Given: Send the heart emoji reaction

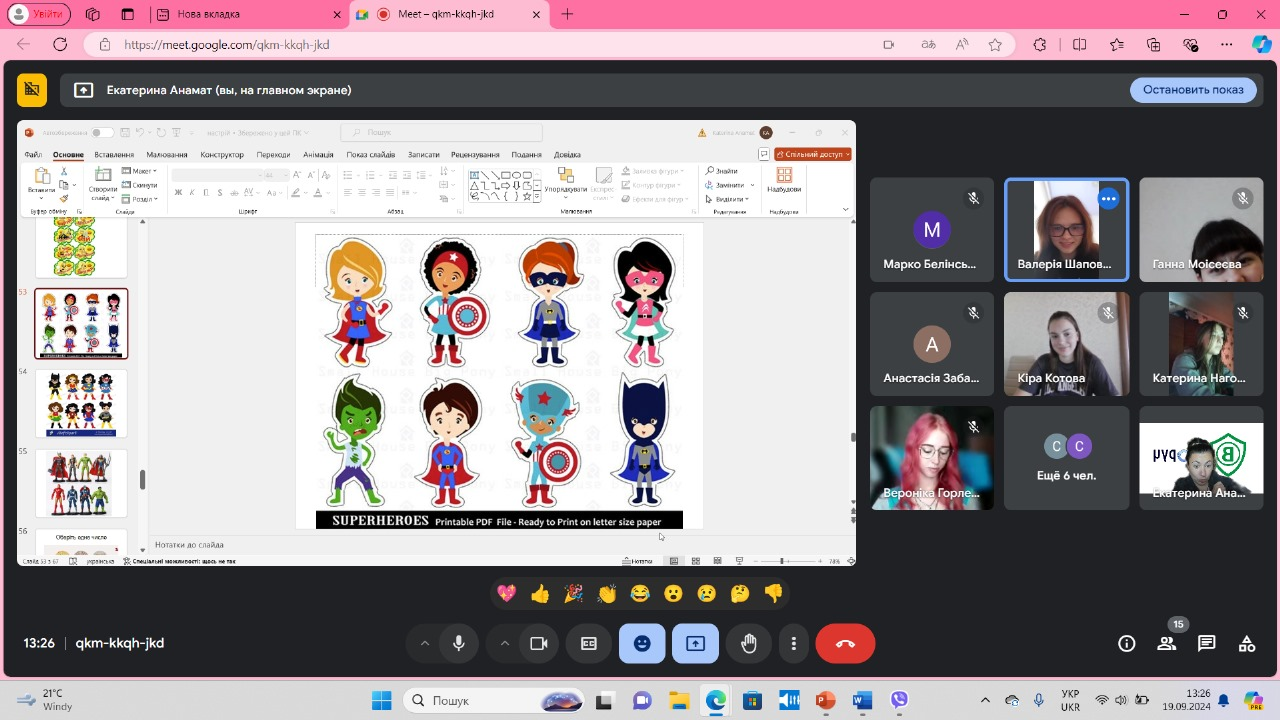Looking at the screenshot, I should point(507,593).
